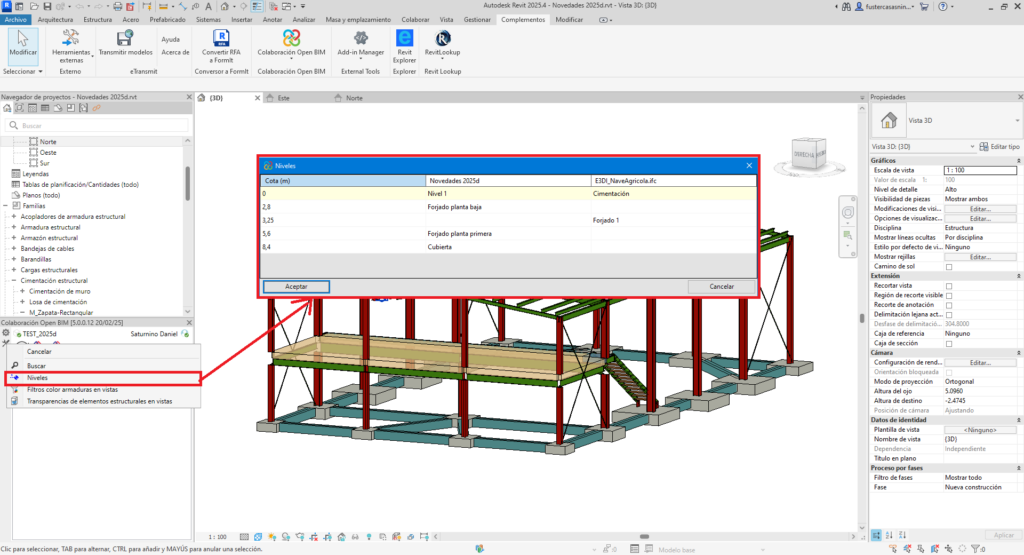Toggle the Recortar vista checkbox
Image resolution: width=1024 pixels, height=555 pixels.
pos(949,285)
